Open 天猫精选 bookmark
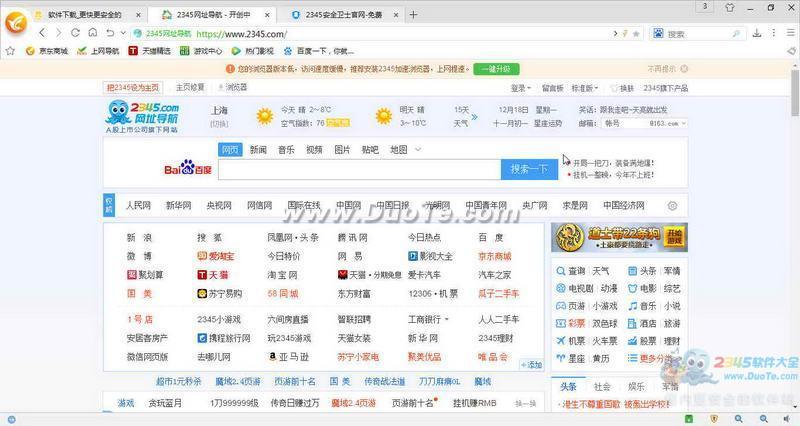The width and height of the screenshot is (800, 426). tap(149, 51)
